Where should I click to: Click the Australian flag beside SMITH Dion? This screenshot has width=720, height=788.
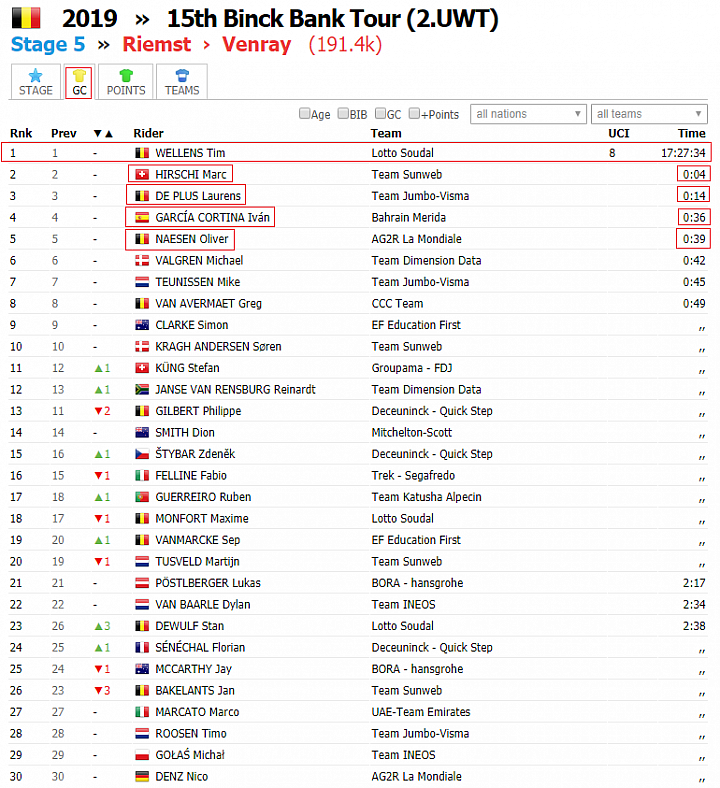pyautogui.click(x=142, y=433)
